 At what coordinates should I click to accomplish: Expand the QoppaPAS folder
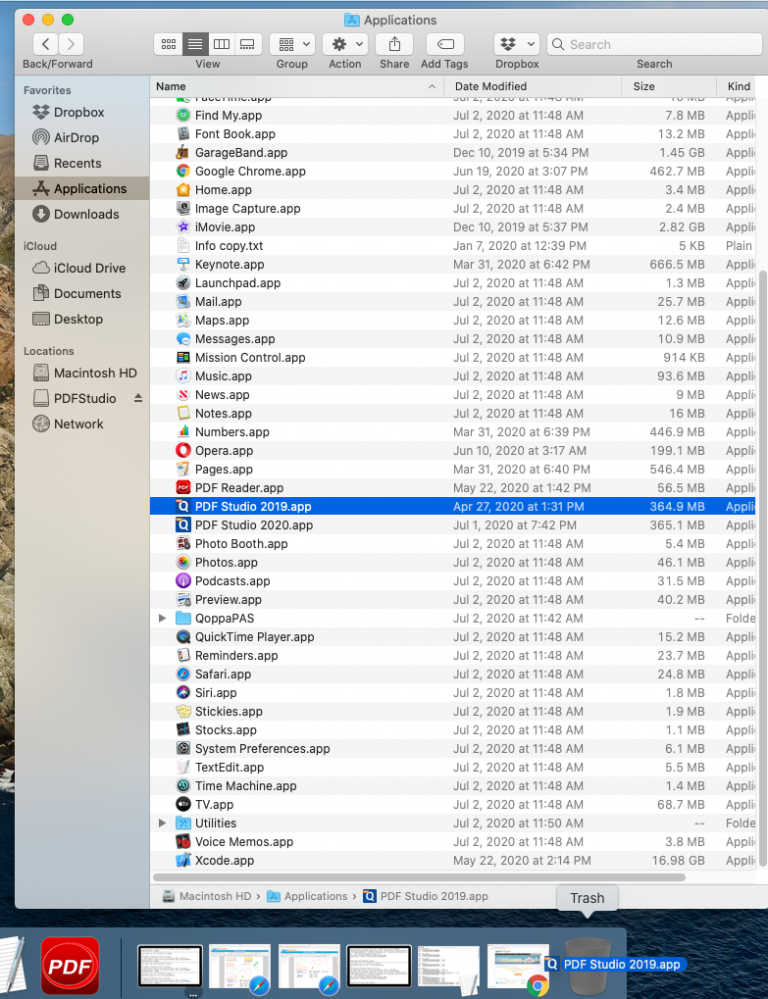162,618
